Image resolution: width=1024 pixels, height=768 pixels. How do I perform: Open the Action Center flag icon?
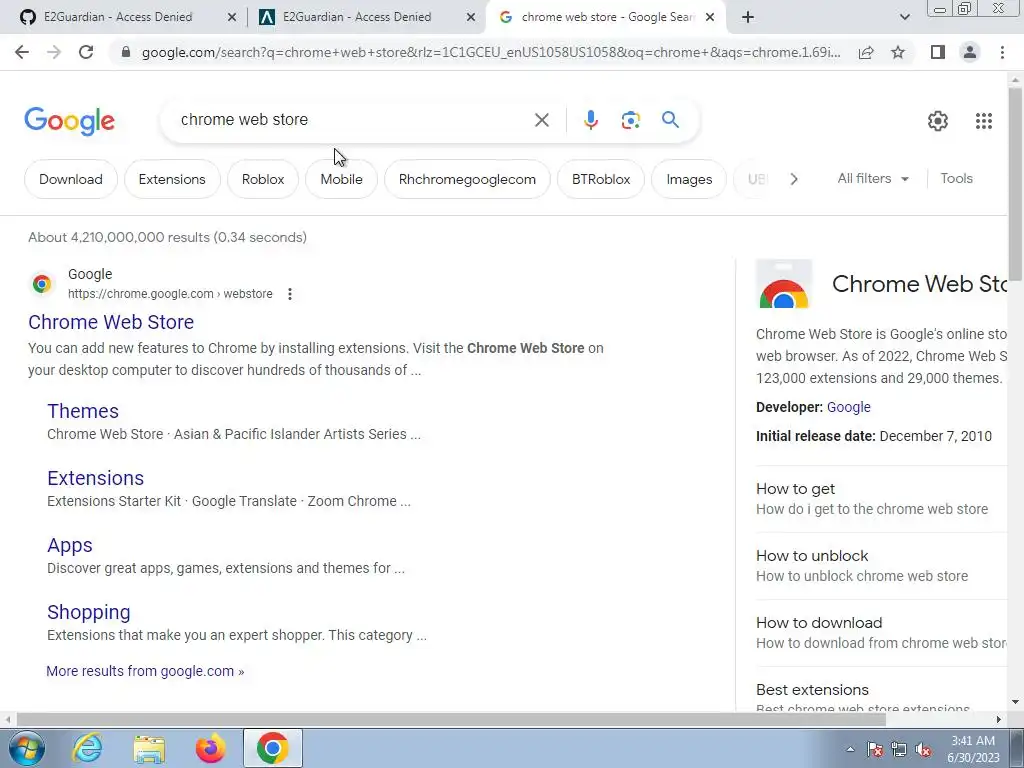(874, 749)
